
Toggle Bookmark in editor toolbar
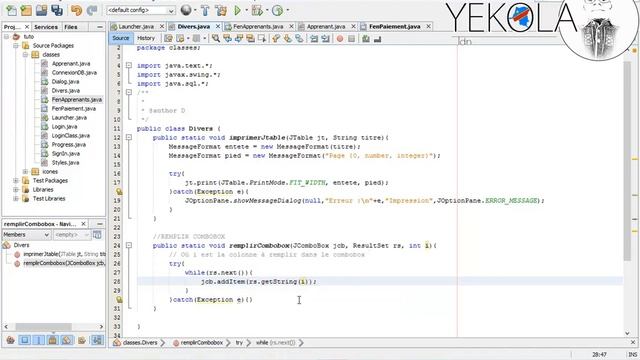(299, 38)
